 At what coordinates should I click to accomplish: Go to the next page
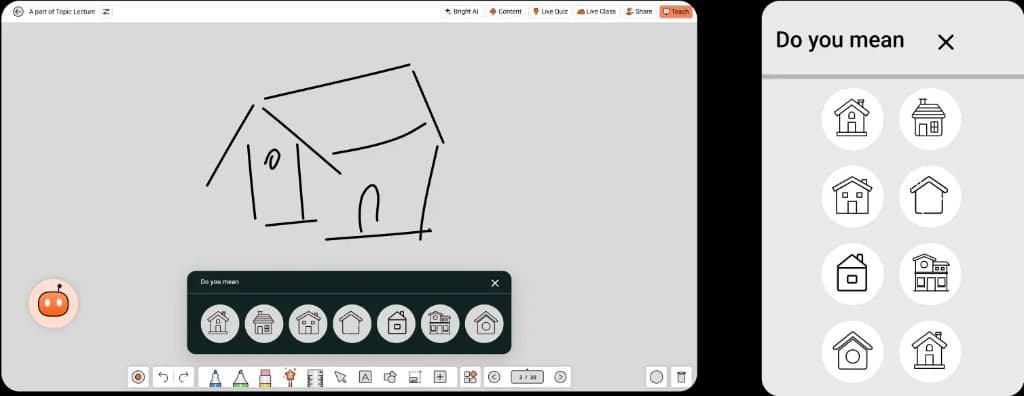560,377
